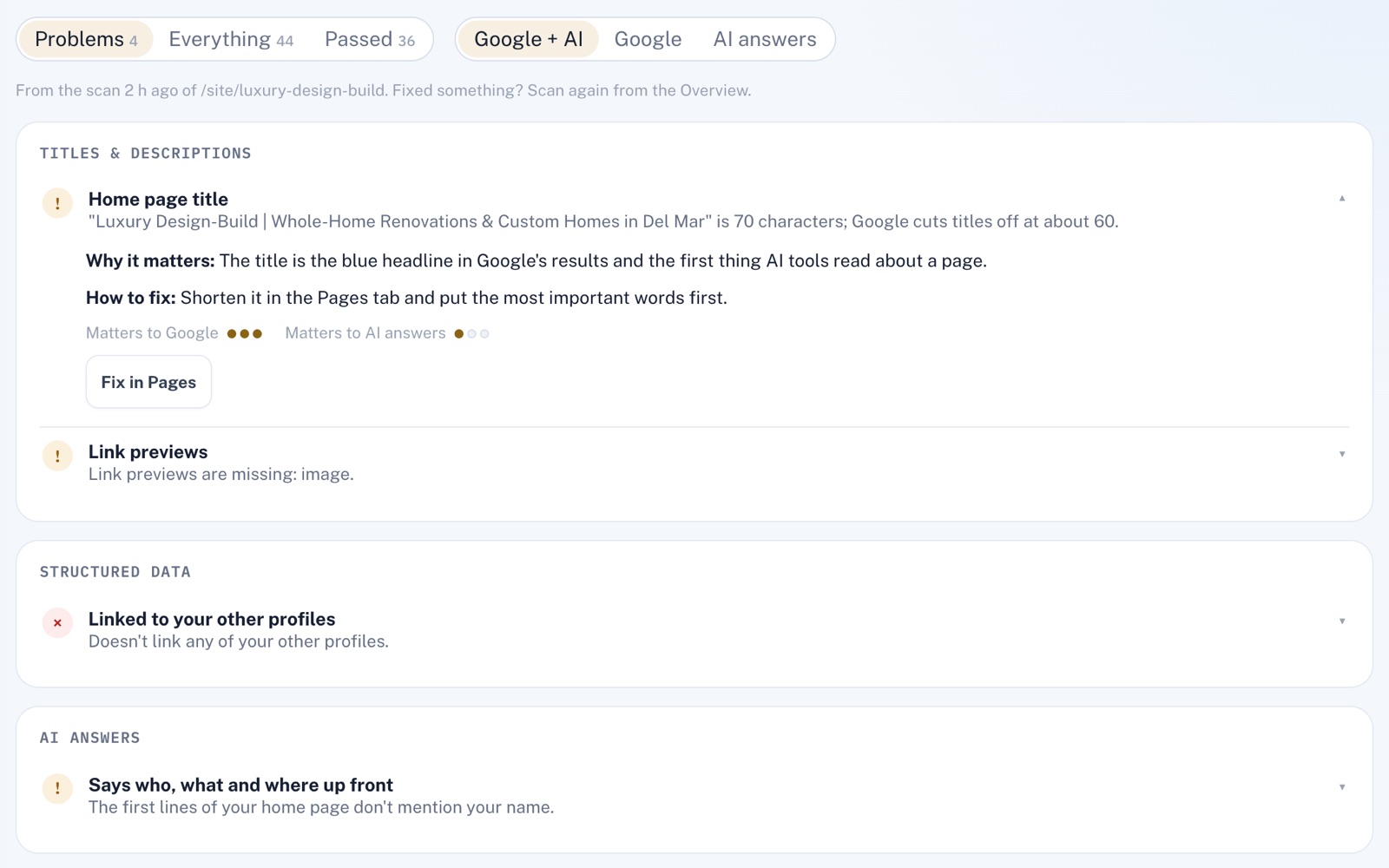Click the Fix in Pages button
The width and height of the screenshot is (1389, 868).
click(148, 382)
